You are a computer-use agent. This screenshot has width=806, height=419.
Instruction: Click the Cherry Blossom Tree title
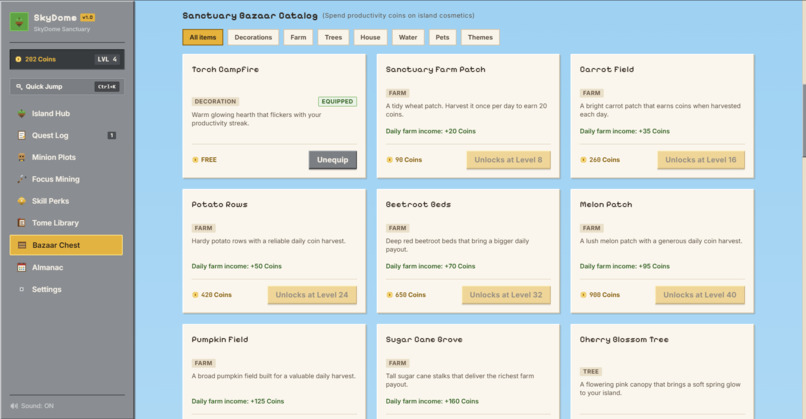point(624,339)
